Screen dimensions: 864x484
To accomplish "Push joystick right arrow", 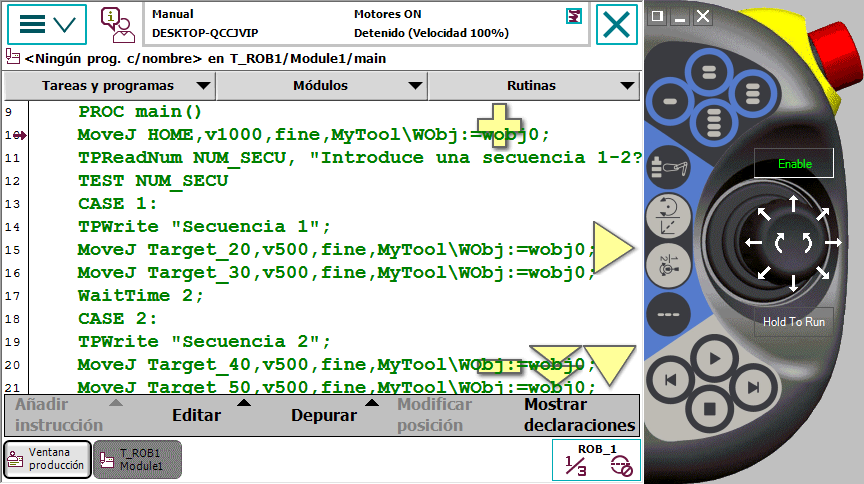I will [833, 243].
